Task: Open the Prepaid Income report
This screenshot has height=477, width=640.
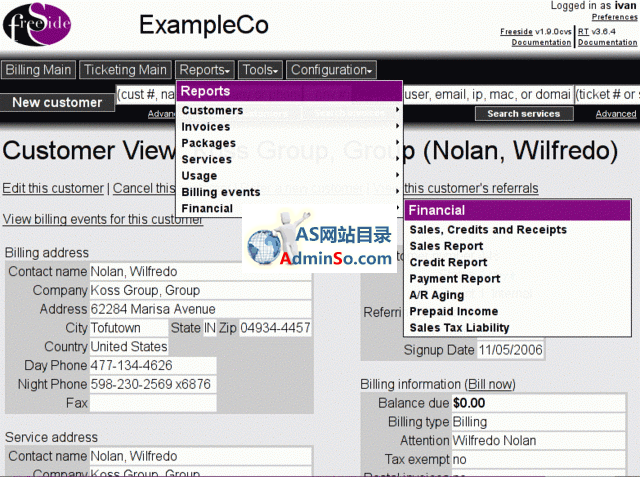Action: tap(453, 311)
